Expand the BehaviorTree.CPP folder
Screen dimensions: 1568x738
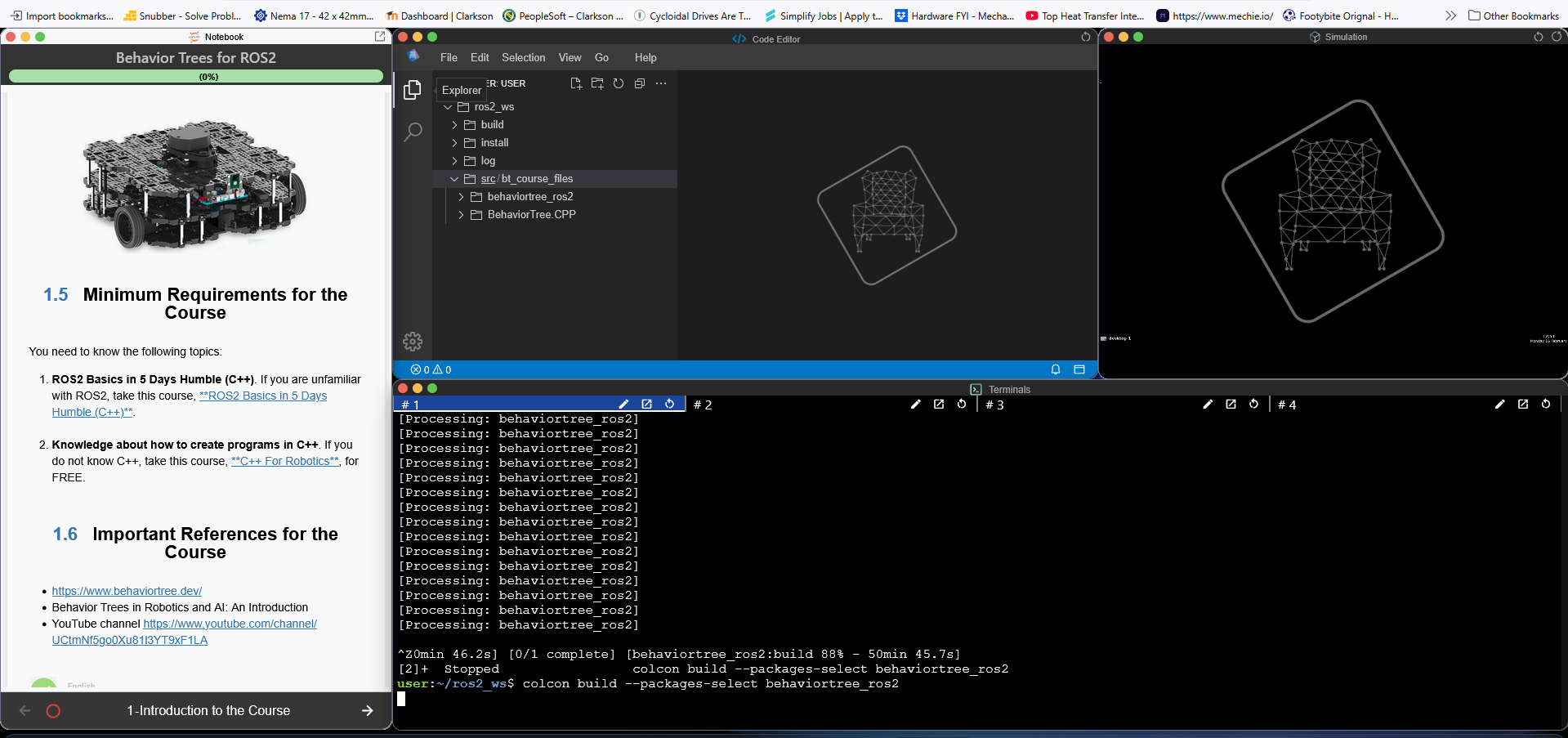coord(531,215)
